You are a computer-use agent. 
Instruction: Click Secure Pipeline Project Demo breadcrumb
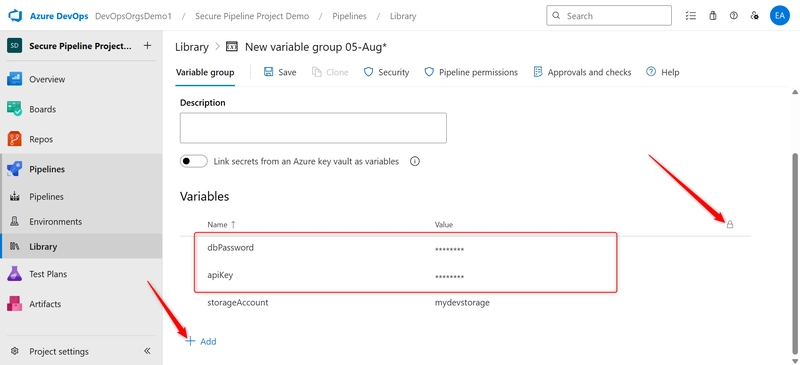point(252,16)
